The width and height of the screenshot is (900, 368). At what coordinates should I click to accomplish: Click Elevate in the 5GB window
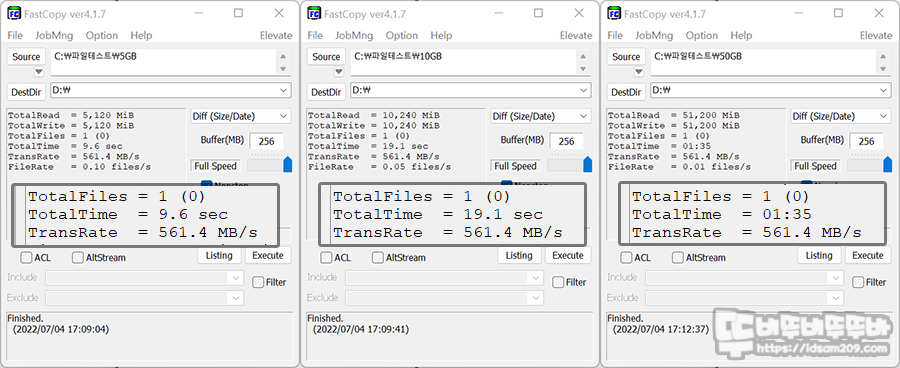point(276,36)
